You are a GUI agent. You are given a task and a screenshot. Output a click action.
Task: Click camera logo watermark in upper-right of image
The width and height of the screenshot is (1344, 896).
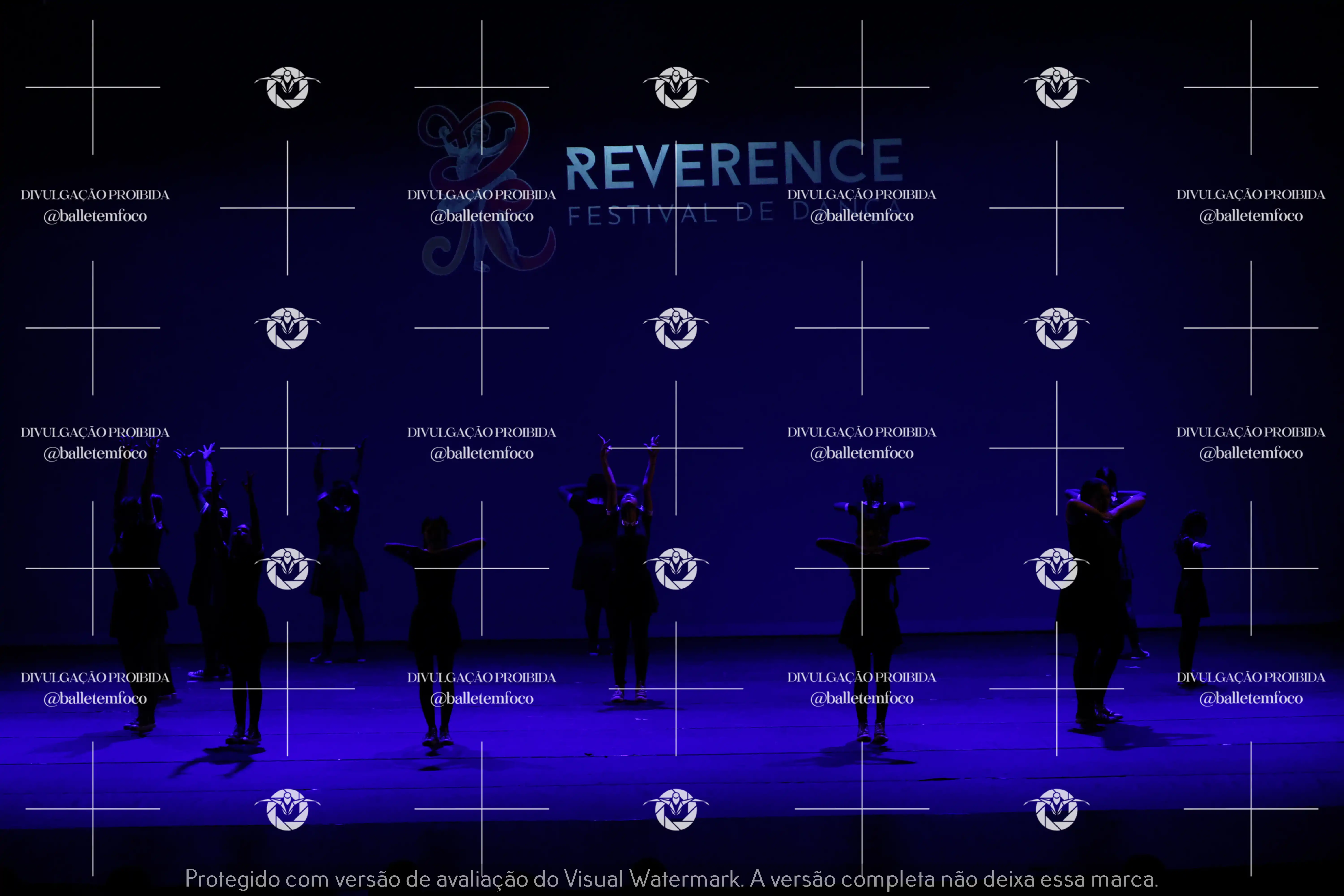coord(1057,87)
